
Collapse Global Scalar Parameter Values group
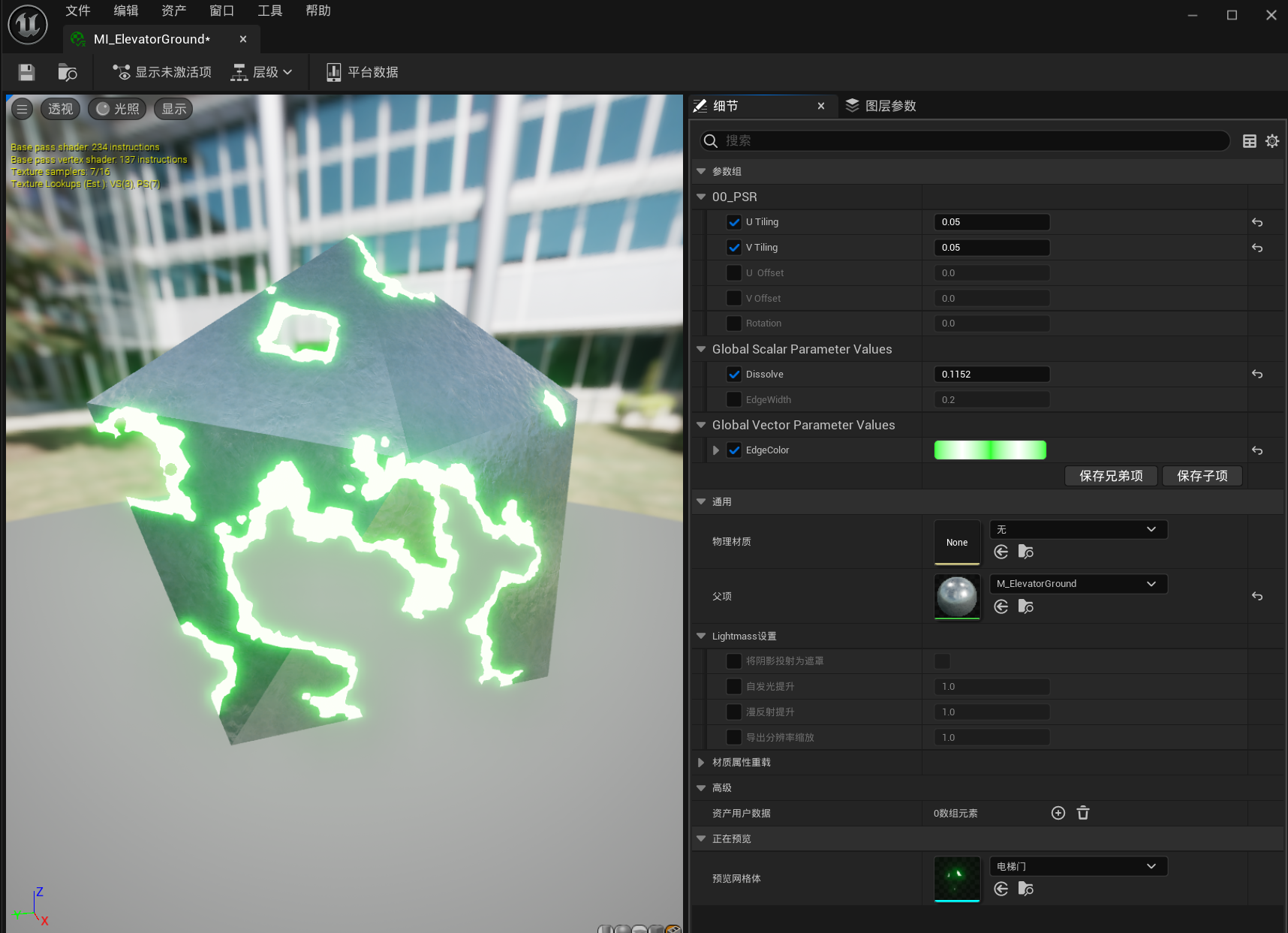701,349
